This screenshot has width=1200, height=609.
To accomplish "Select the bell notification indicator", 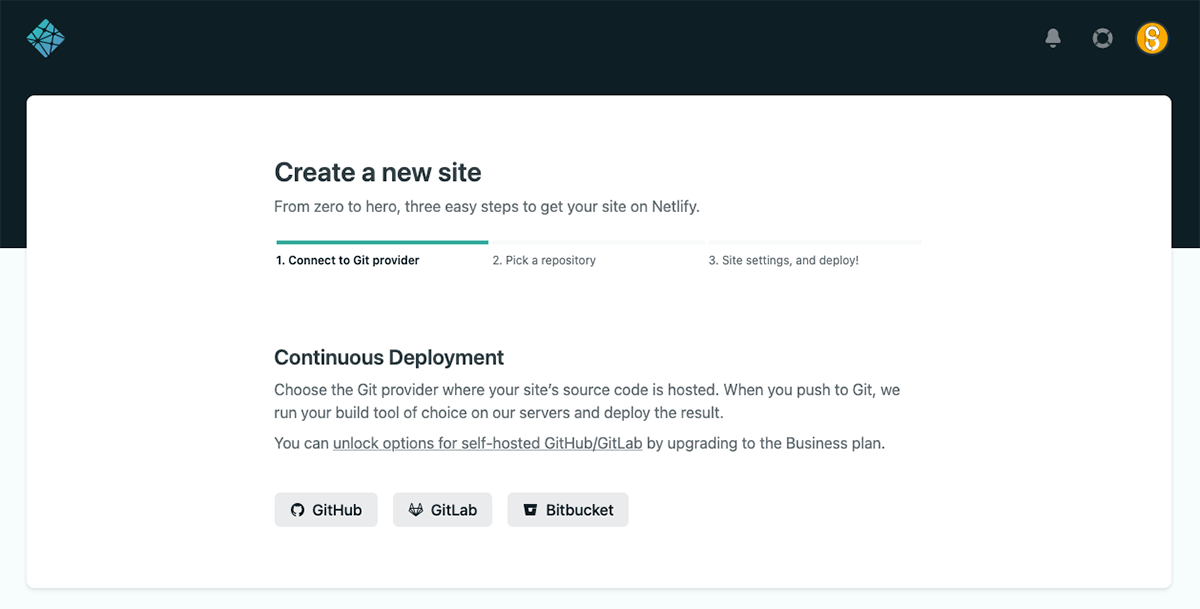I will pyautogui.click(x=1052, y=37).
